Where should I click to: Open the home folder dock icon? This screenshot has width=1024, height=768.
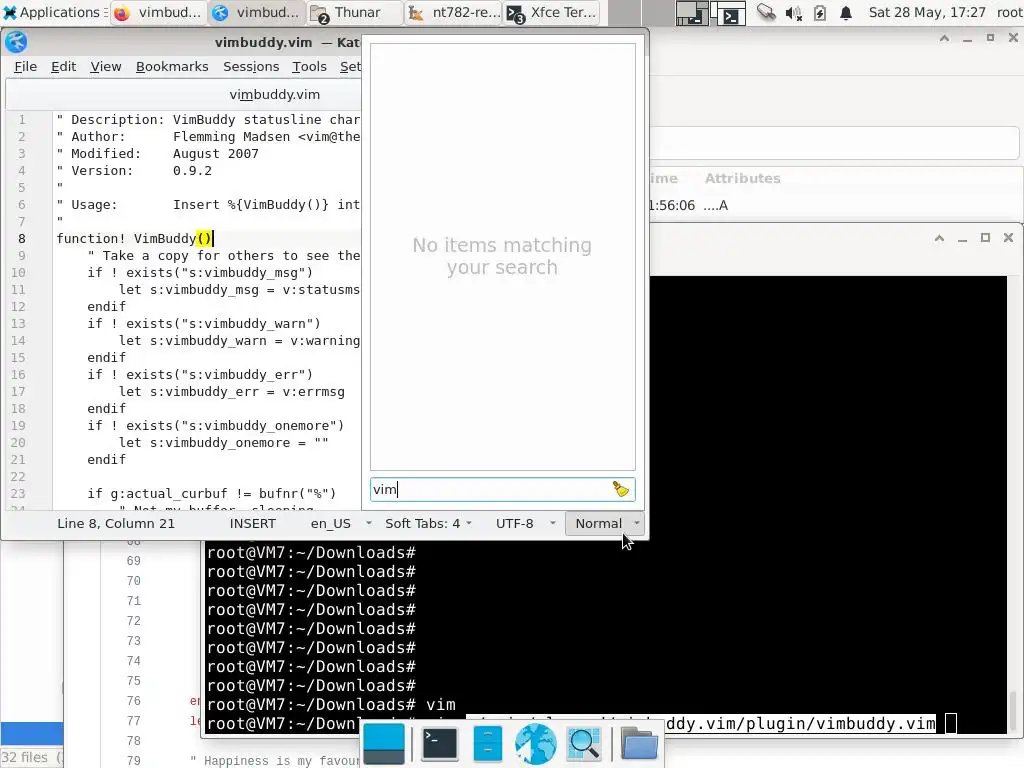coord(639,744)
